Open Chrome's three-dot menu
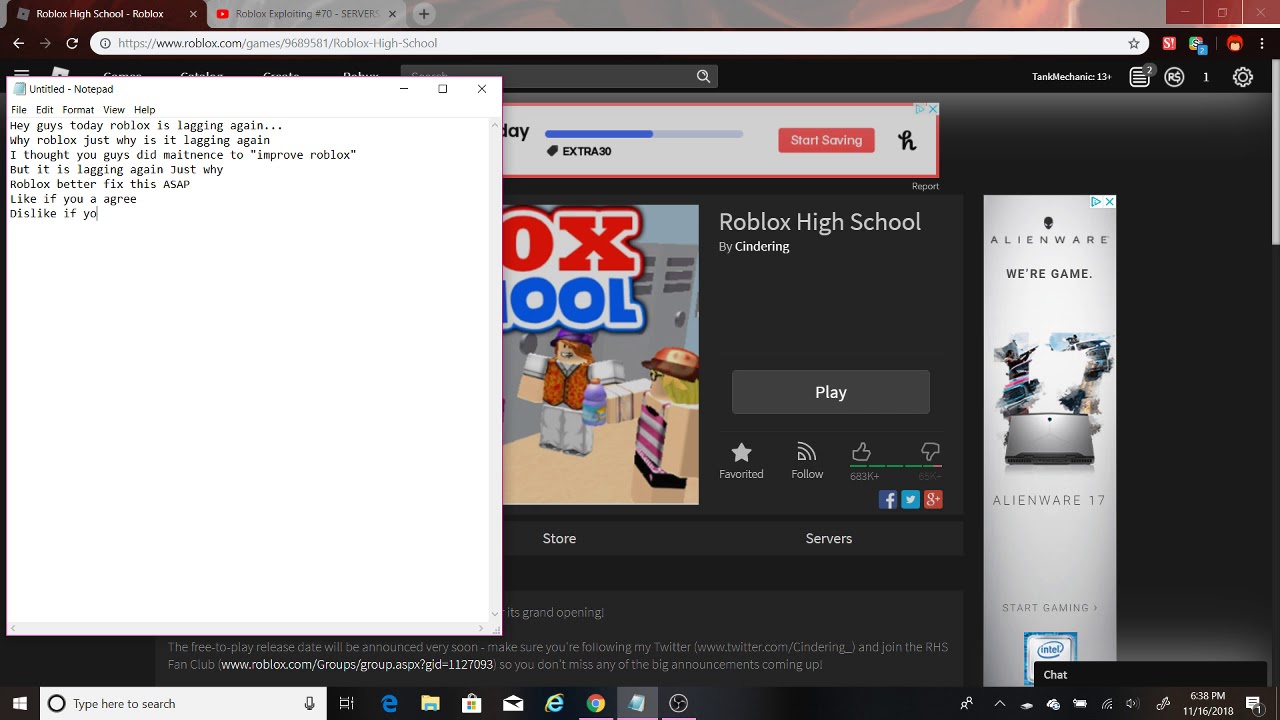 tap(1262, 43)
